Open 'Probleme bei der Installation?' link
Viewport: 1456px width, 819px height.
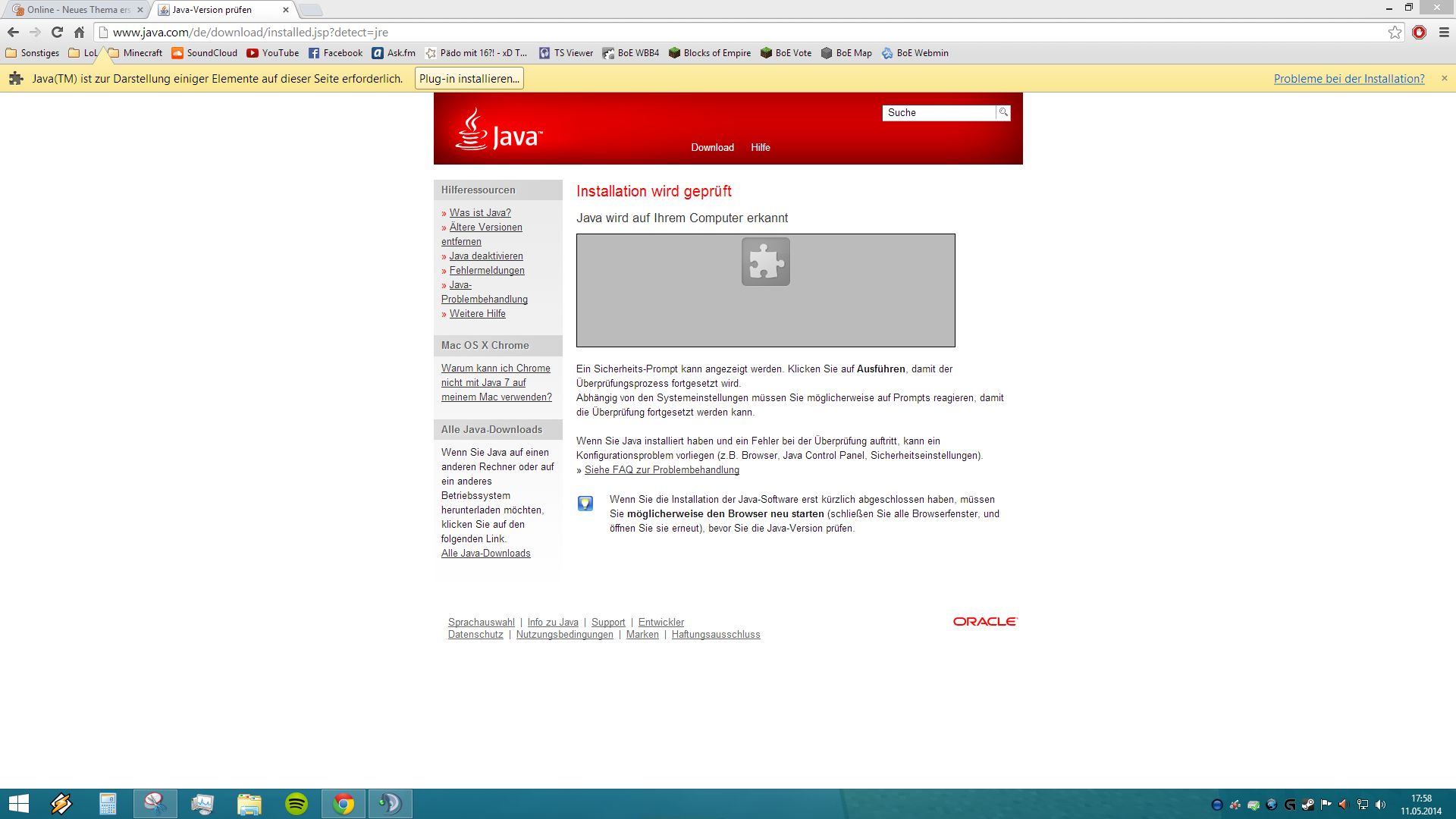[x=1349, y=79]
